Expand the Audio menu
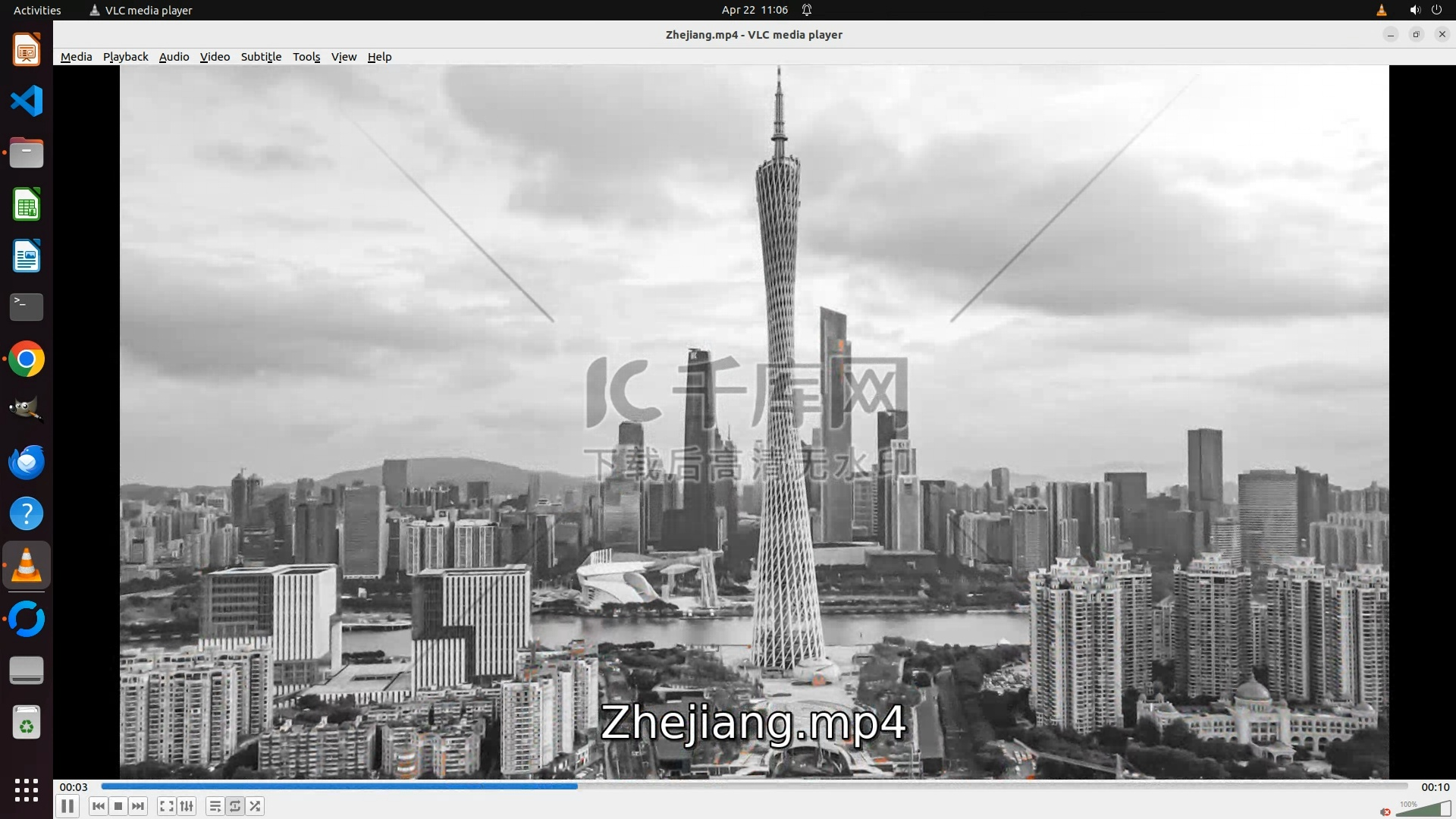The width and height of the screenshot is (1456, 819). 174,57
